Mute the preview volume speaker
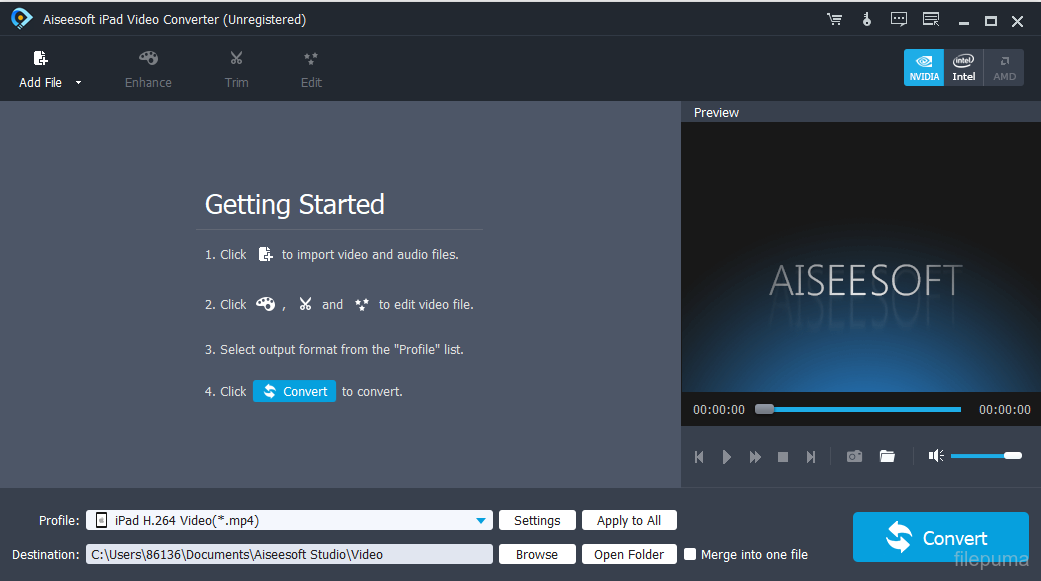The width and height of the screenshot is (1041, 581). tap(935, 456)
